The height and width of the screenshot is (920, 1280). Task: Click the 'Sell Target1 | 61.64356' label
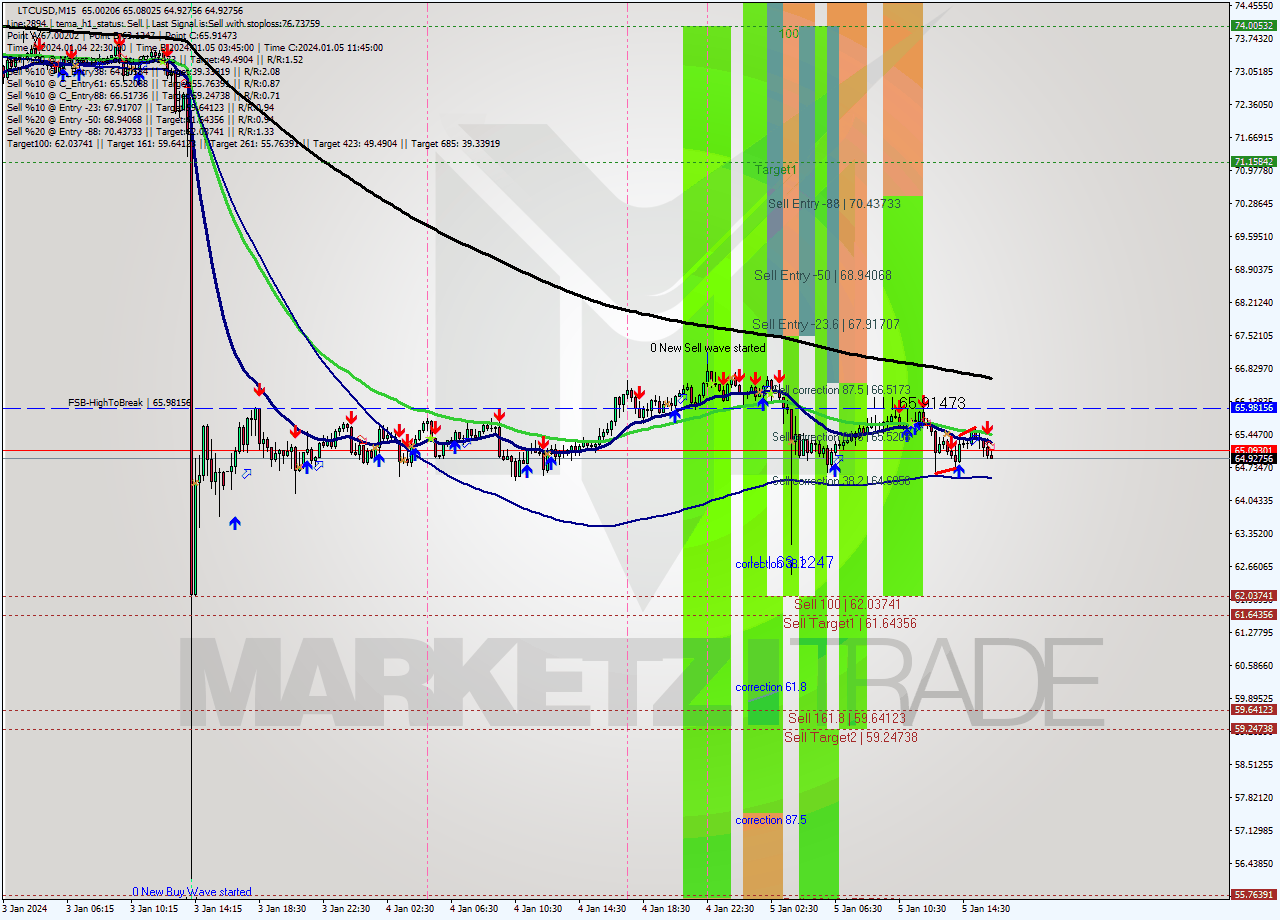[850, 623]
